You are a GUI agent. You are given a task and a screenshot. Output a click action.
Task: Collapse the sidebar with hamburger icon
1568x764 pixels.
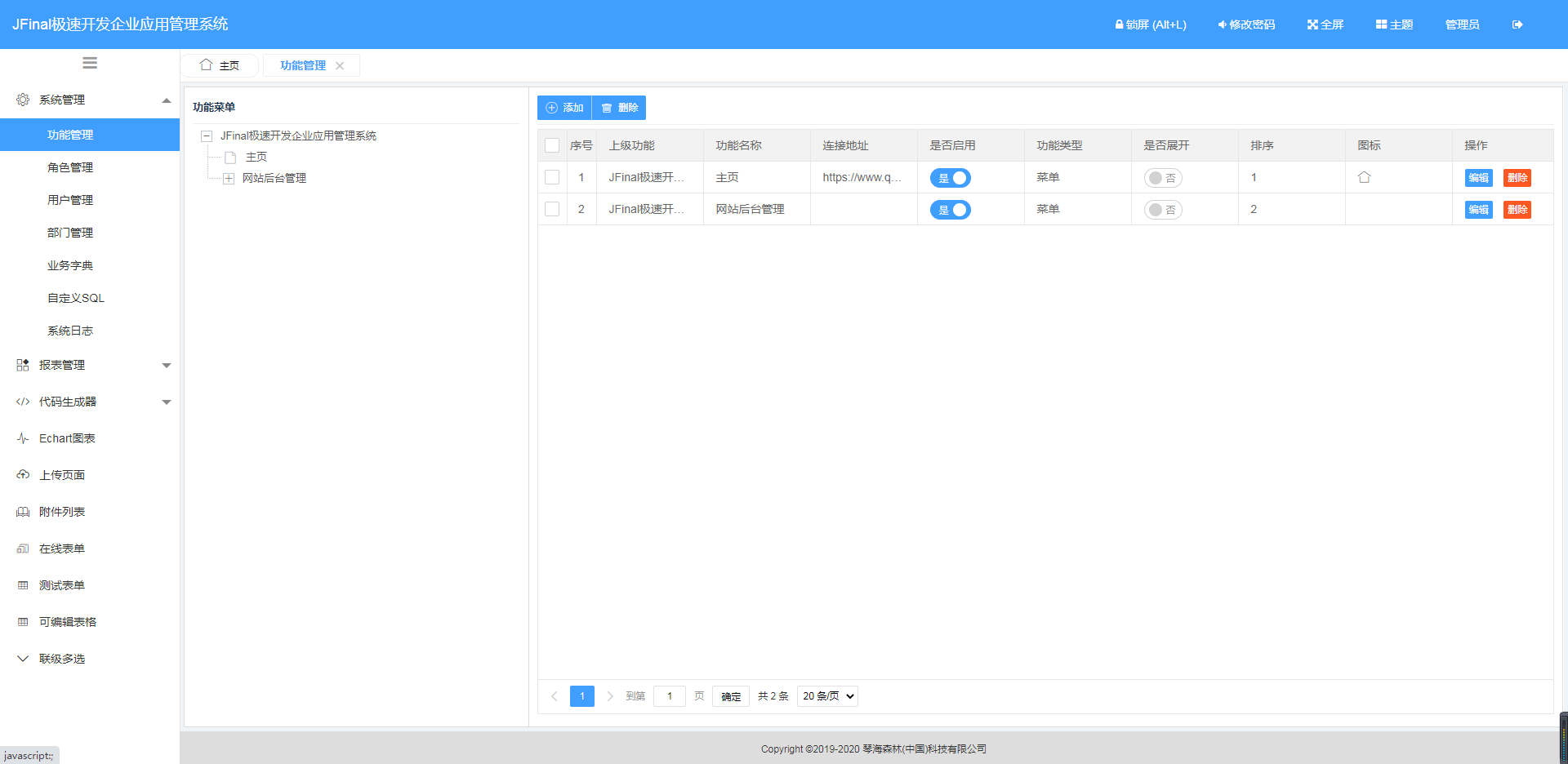(90, 63)
